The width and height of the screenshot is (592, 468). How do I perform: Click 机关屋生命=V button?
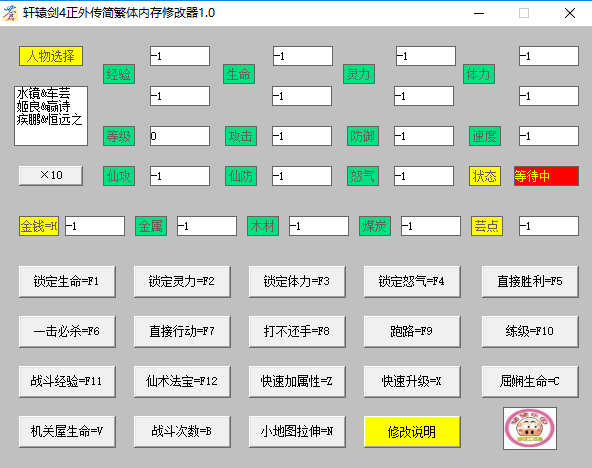[67, 432]
